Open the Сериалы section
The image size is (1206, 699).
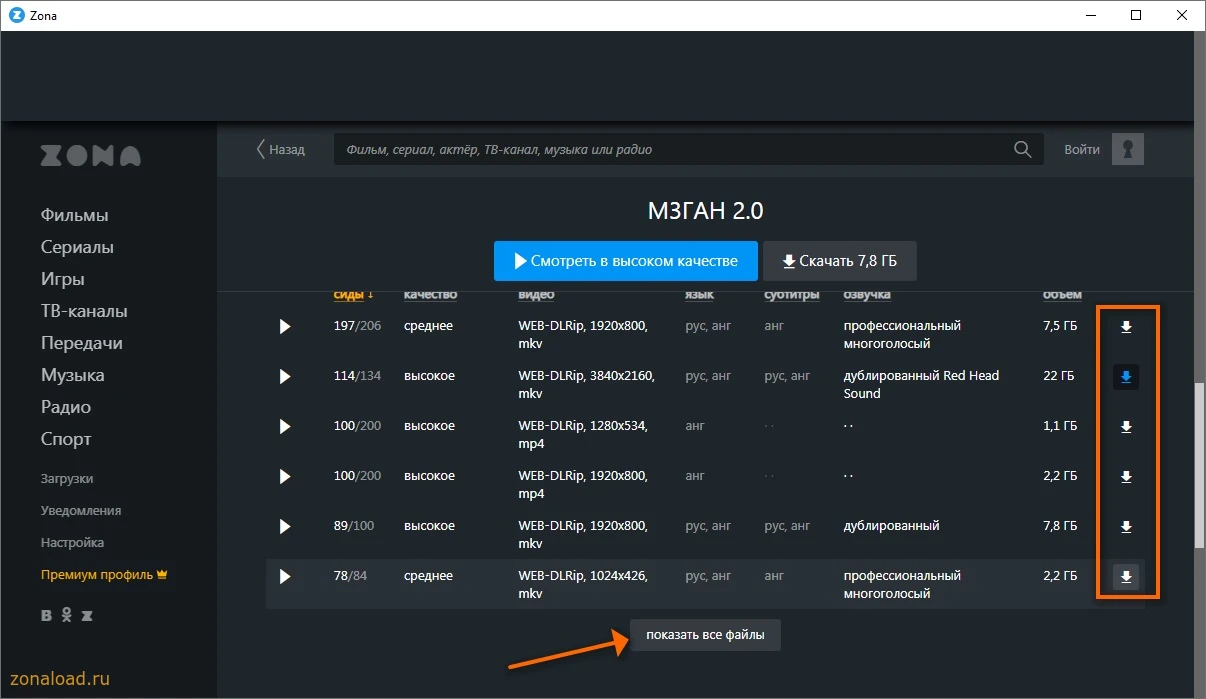coord(77,247)
